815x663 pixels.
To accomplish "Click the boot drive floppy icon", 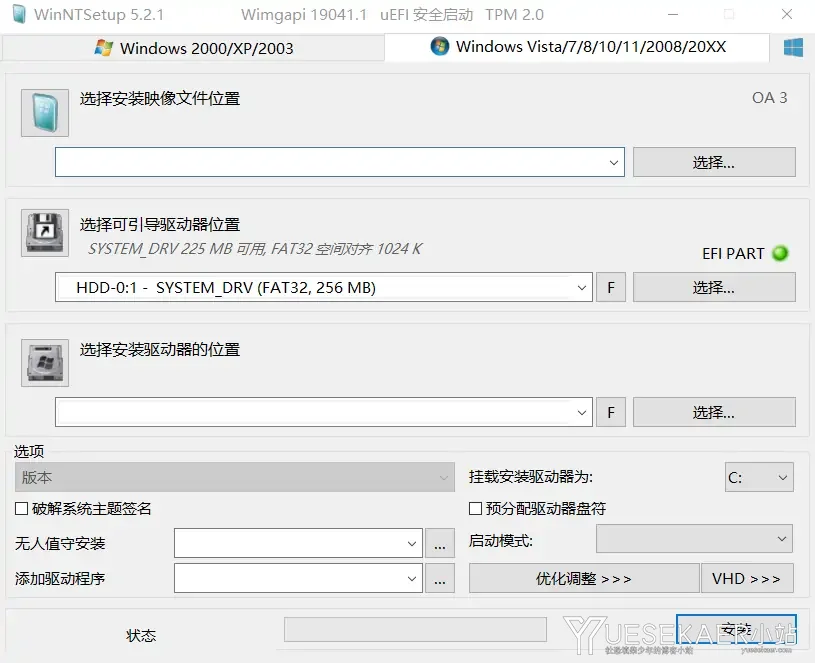I will coord(45,233).
